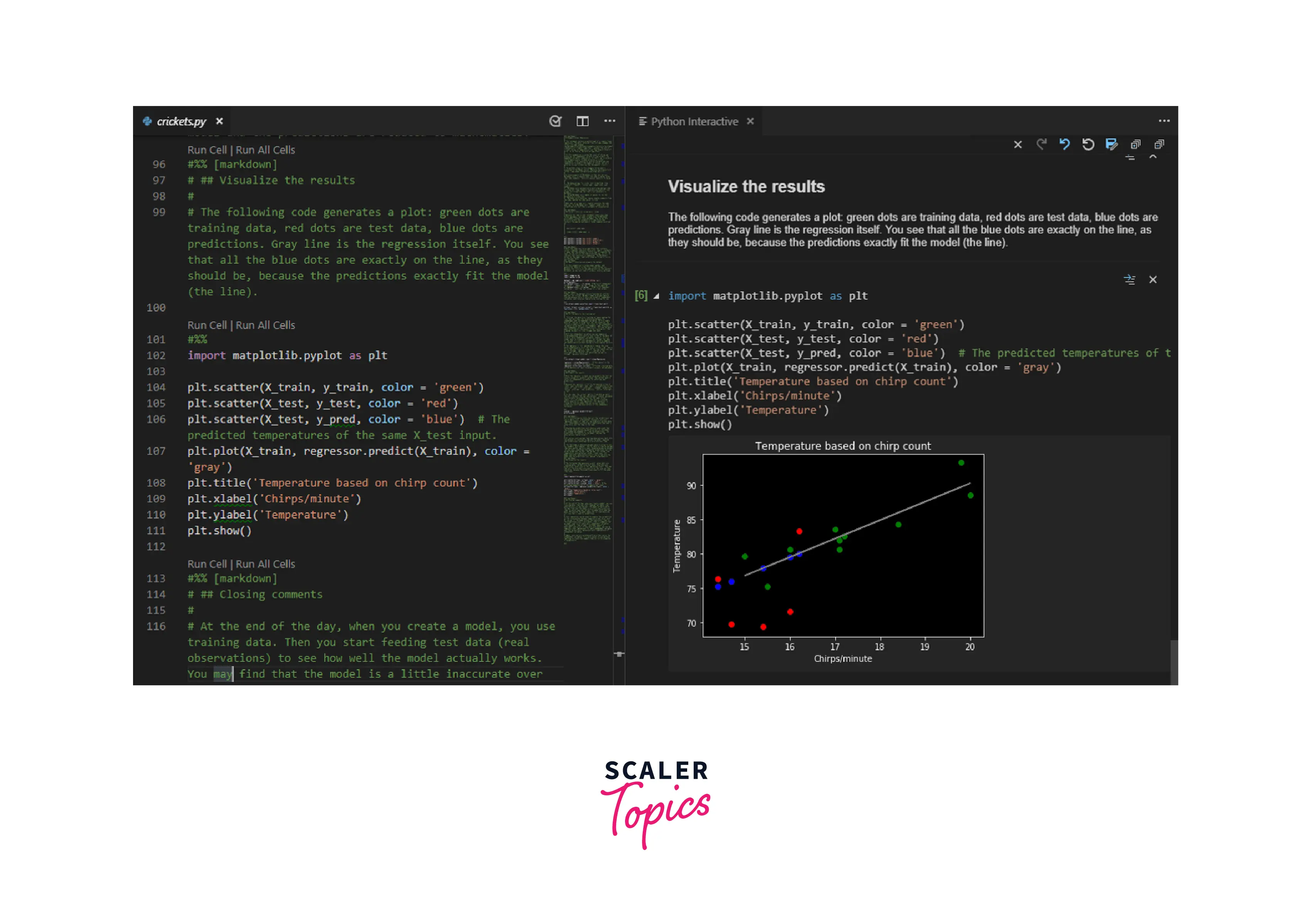Expand the three-dot menu in crickets.py header
The height and width of the screenshot is (924, 1311).
tap(608, 120)
